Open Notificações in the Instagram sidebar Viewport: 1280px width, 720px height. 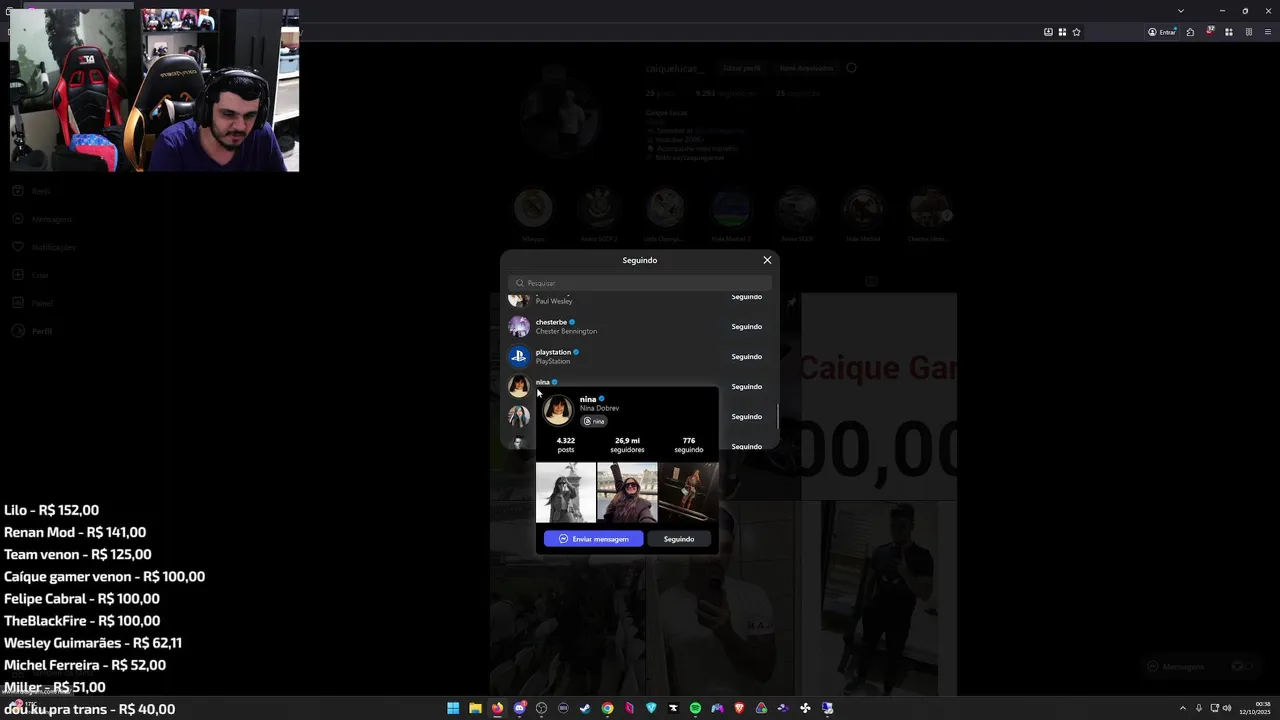(44, 247)
